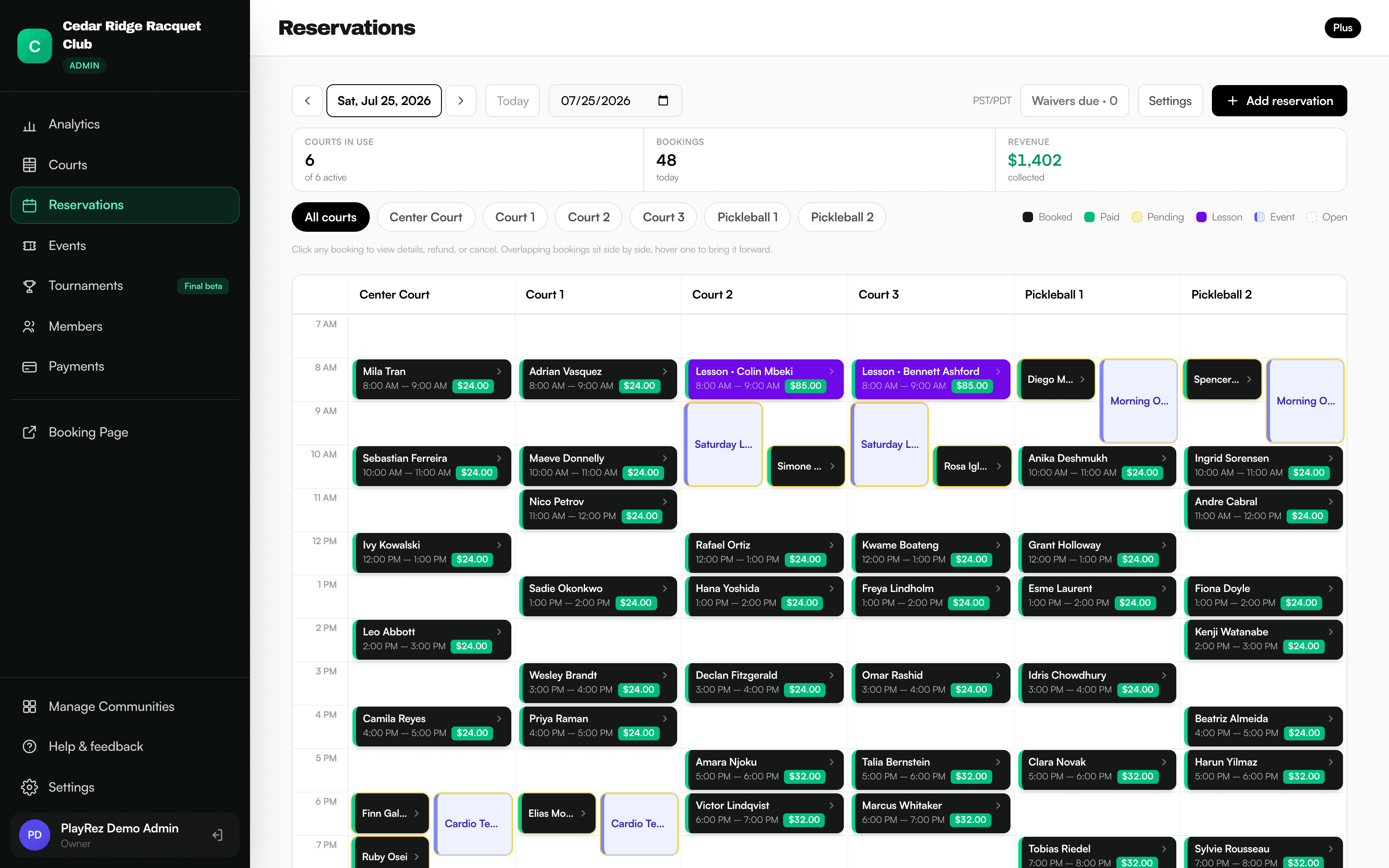1389x868 pixels.
Task: Click the Pending legend dot
Action: 1136,217
